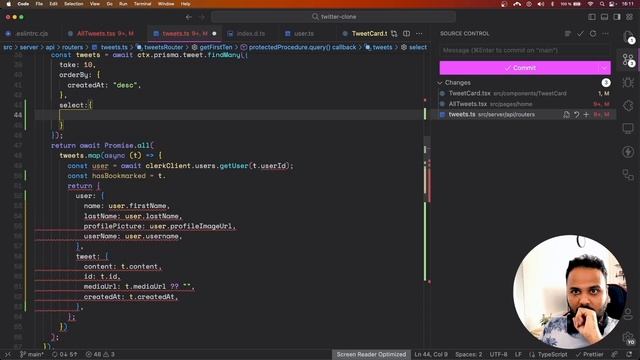The height and width of the screenshot is (360, 640).
Task: Open the Manage gear icon
Action: pyautogui.click(x=628, y=337)
